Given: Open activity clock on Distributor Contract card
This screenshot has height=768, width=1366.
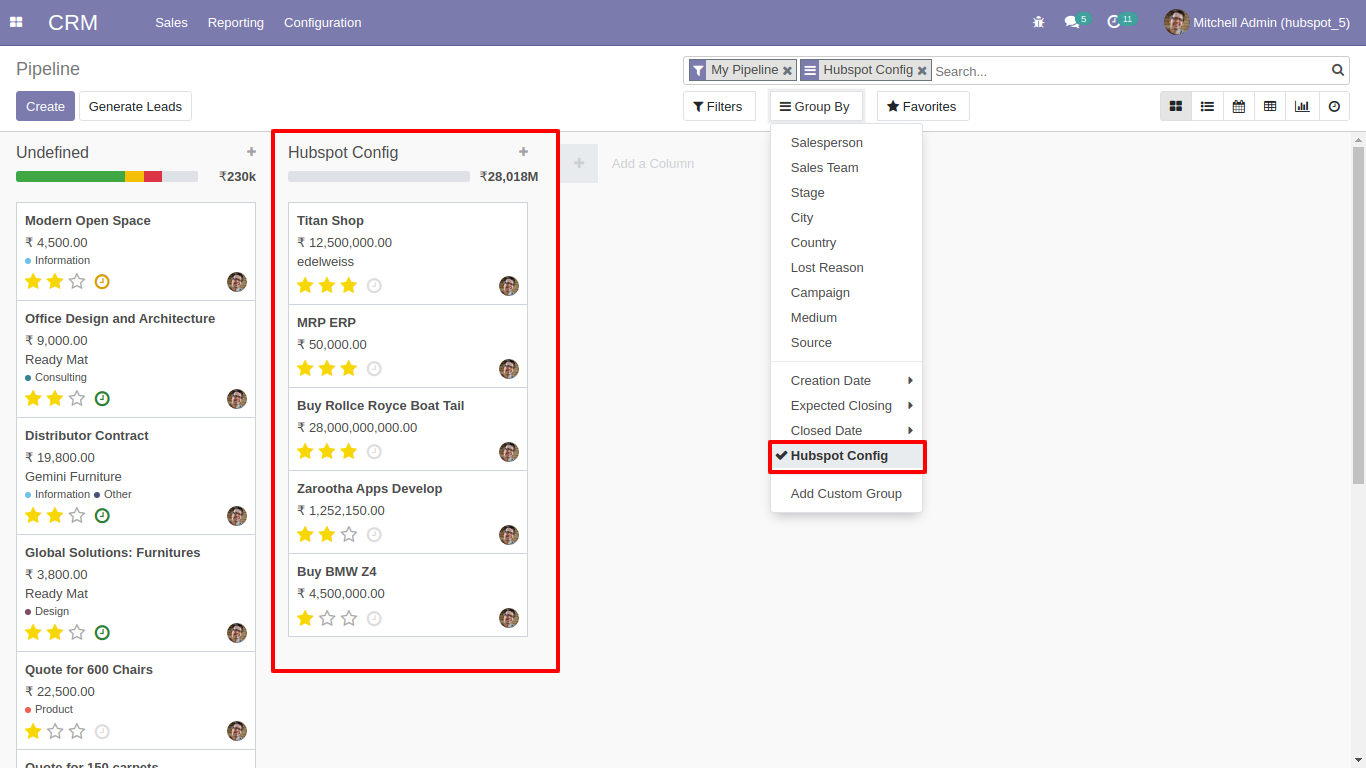Looking at the screenshot, I should tap(102, 516).
